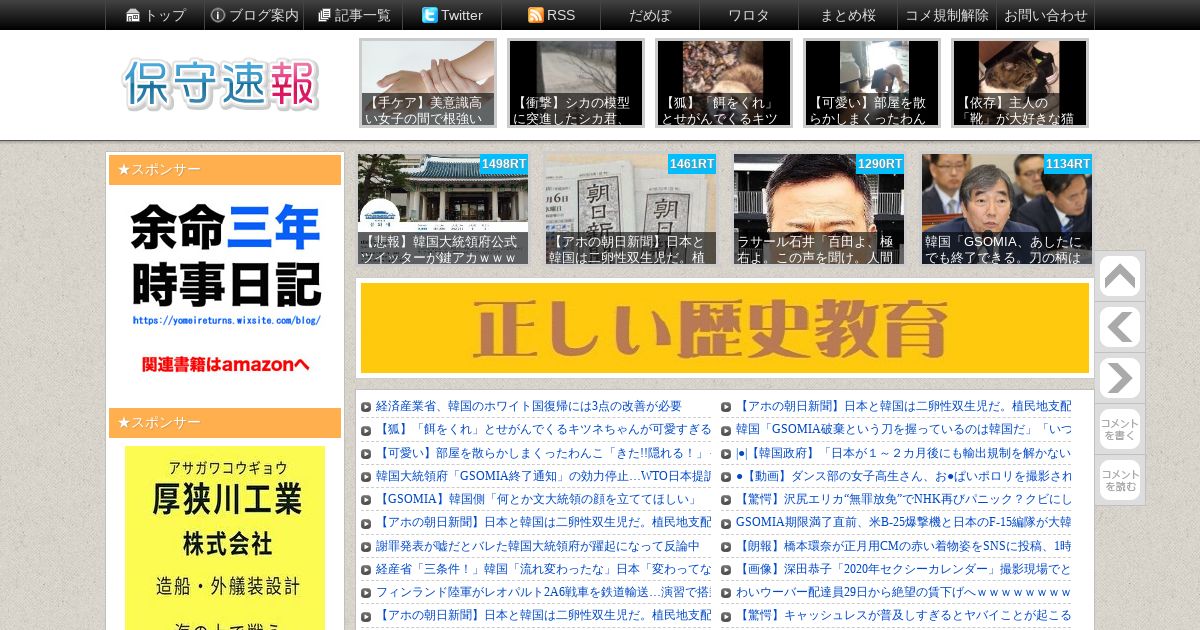Click yomeireturns.wixsite.com blog URL text

[x=226, y=321]
